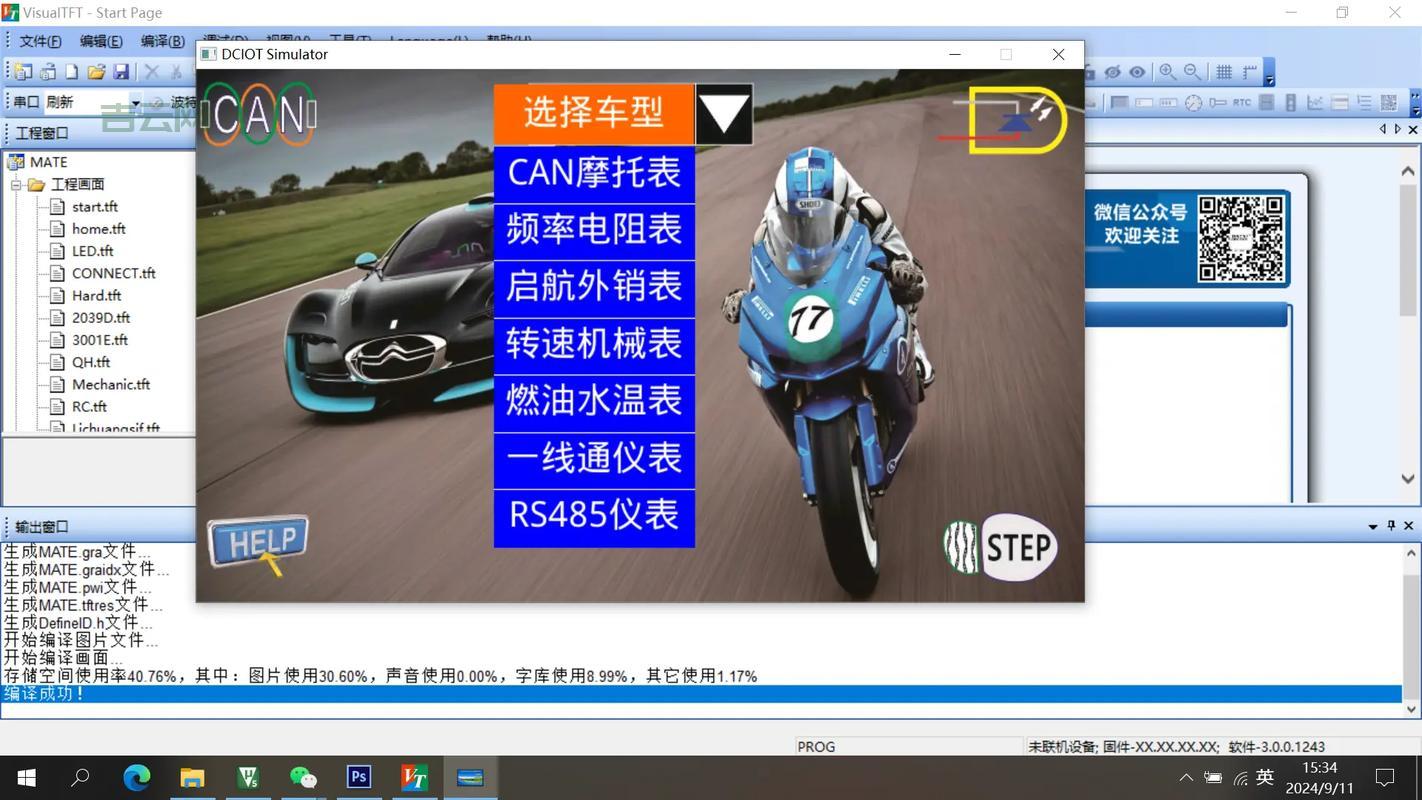Insert a meter gauge control
This screenshot has width=1422, height=800.
1193,102
